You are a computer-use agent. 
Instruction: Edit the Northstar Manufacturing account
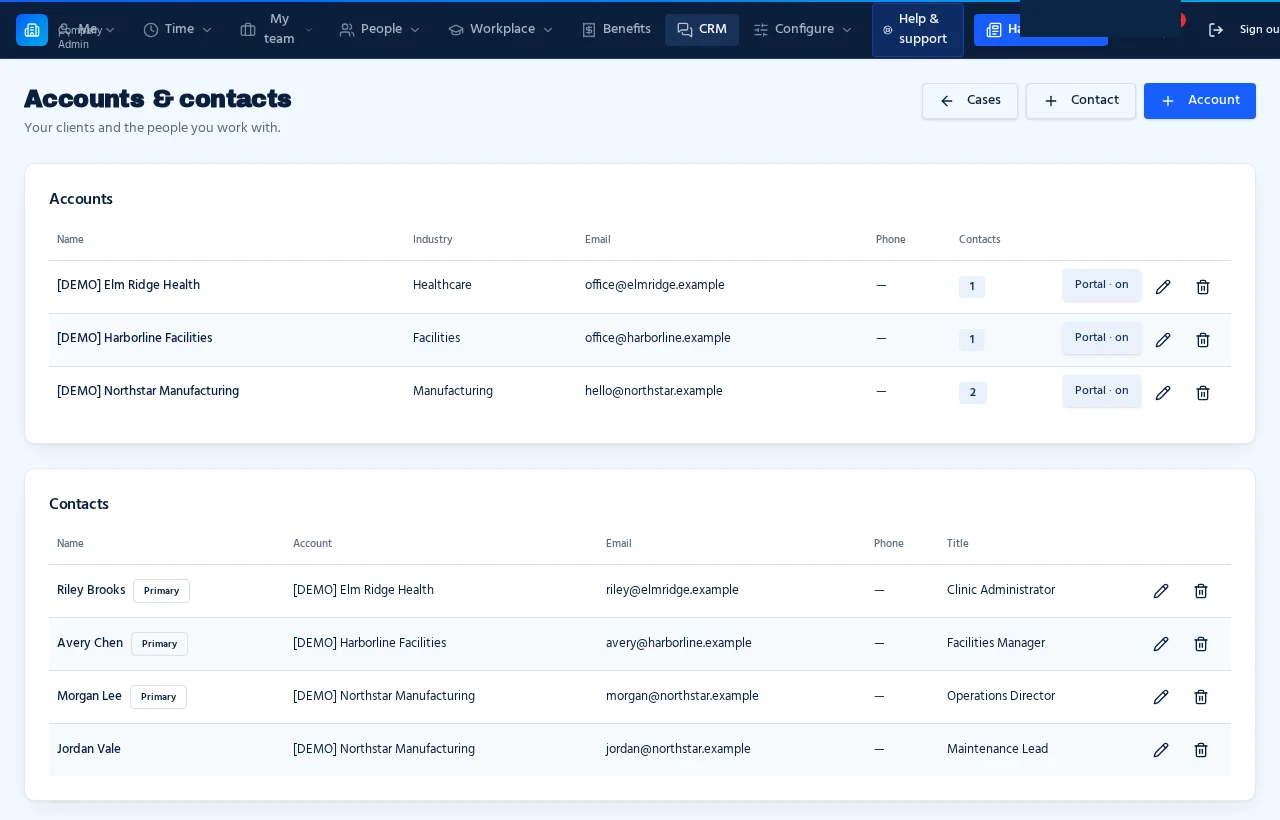click(1163, 393)
